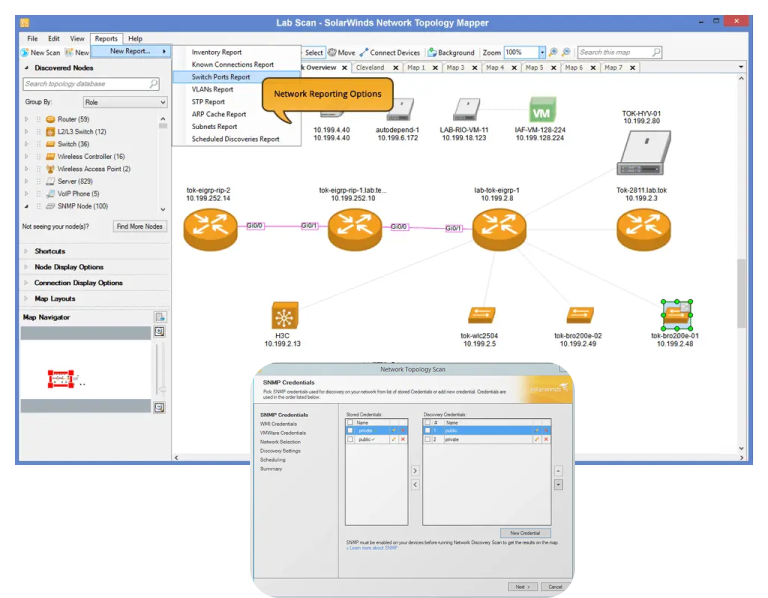The height and width of the screenshot is (598, 768).
Task: Click the Find More Nodes button
Action: (140, 226)
